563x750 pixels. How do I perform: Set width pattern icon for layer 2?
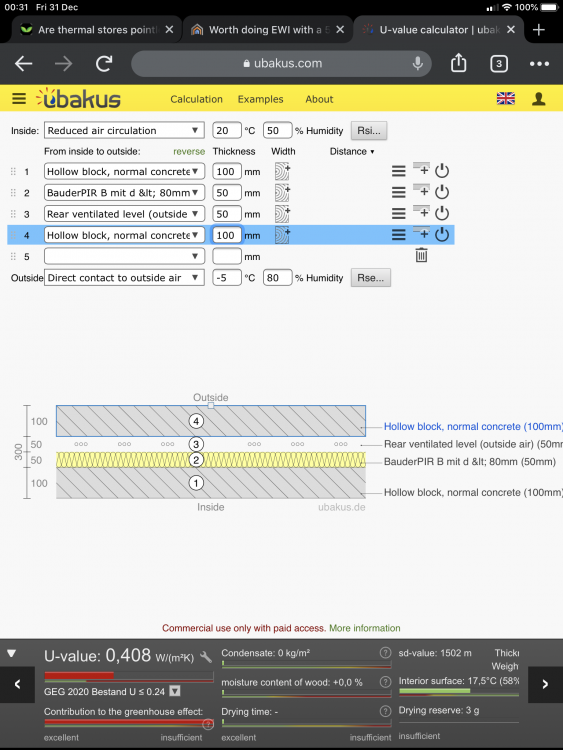click(x=282, y=192)
